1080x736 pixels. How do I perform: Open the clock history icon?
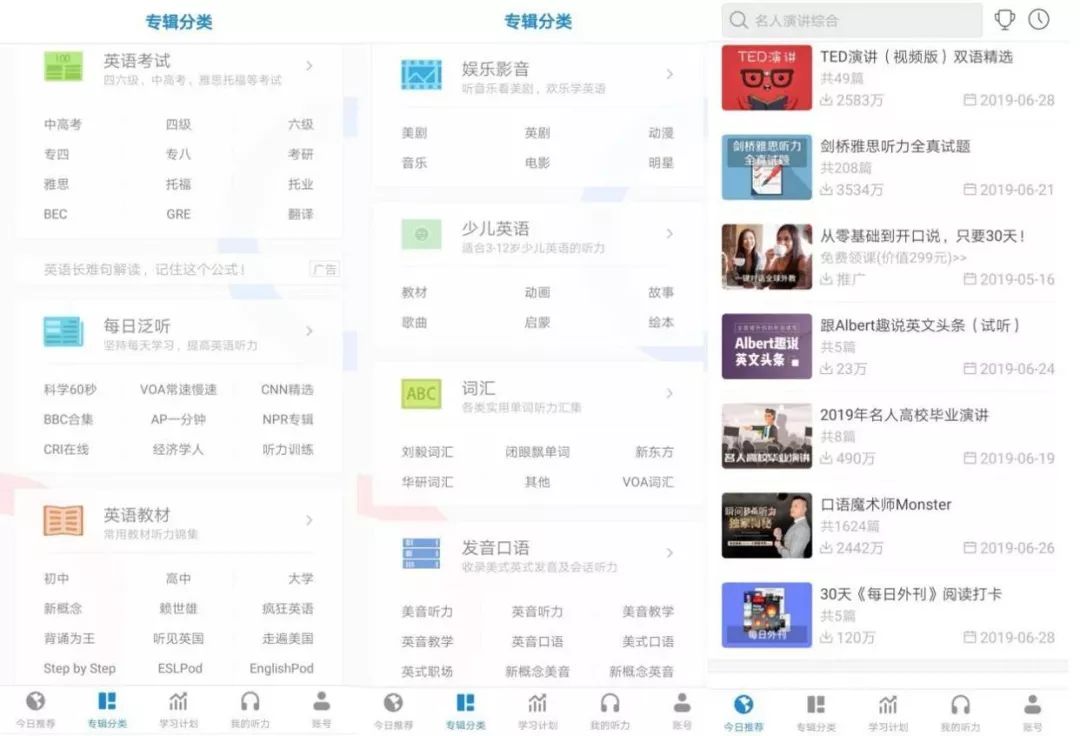pyautogui.click(x=1039, y=19)
